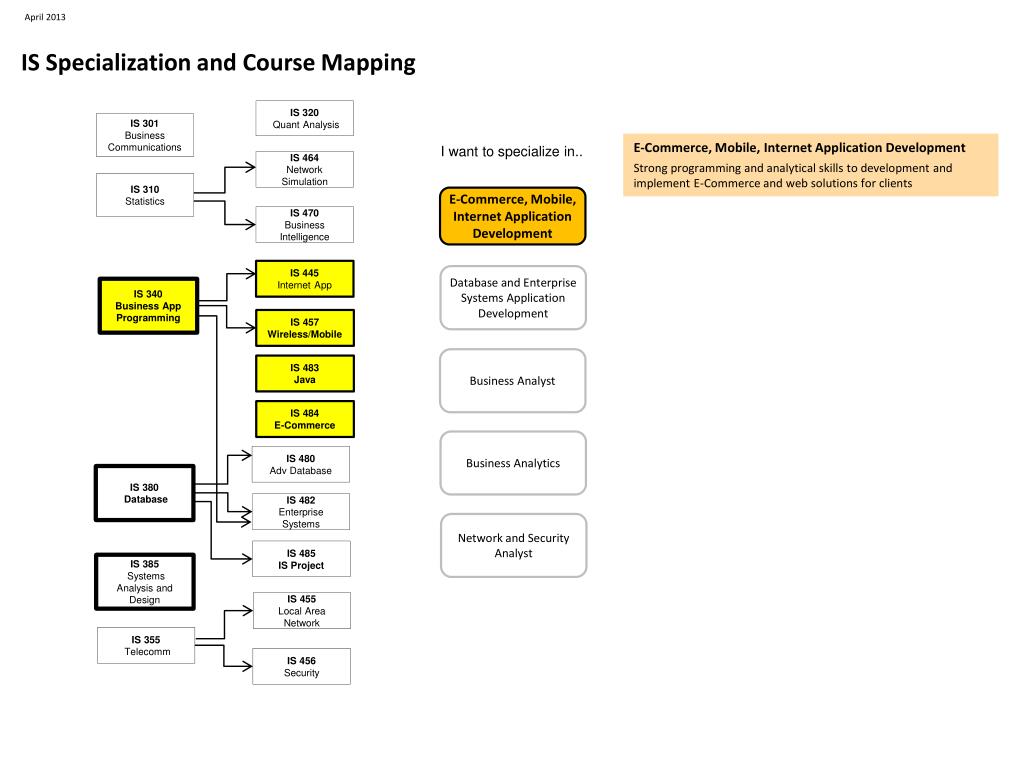This screenshot has height=768, width=1024.
Task: Click the IS 457 Wireless/Mobile course box
Action: tap(304, 328)
